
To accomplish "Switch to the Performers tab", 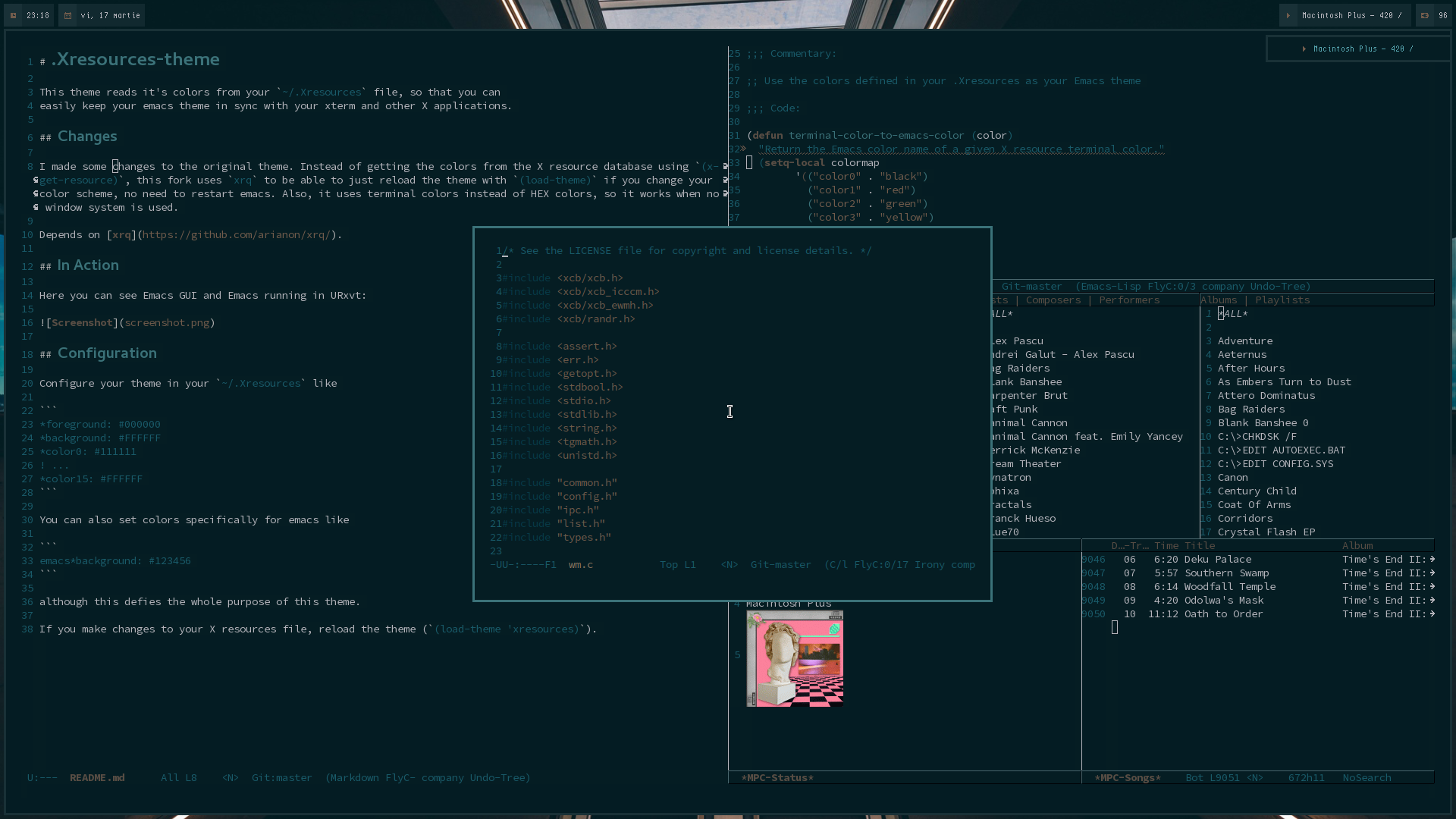I will click(x=1129, y=300).
